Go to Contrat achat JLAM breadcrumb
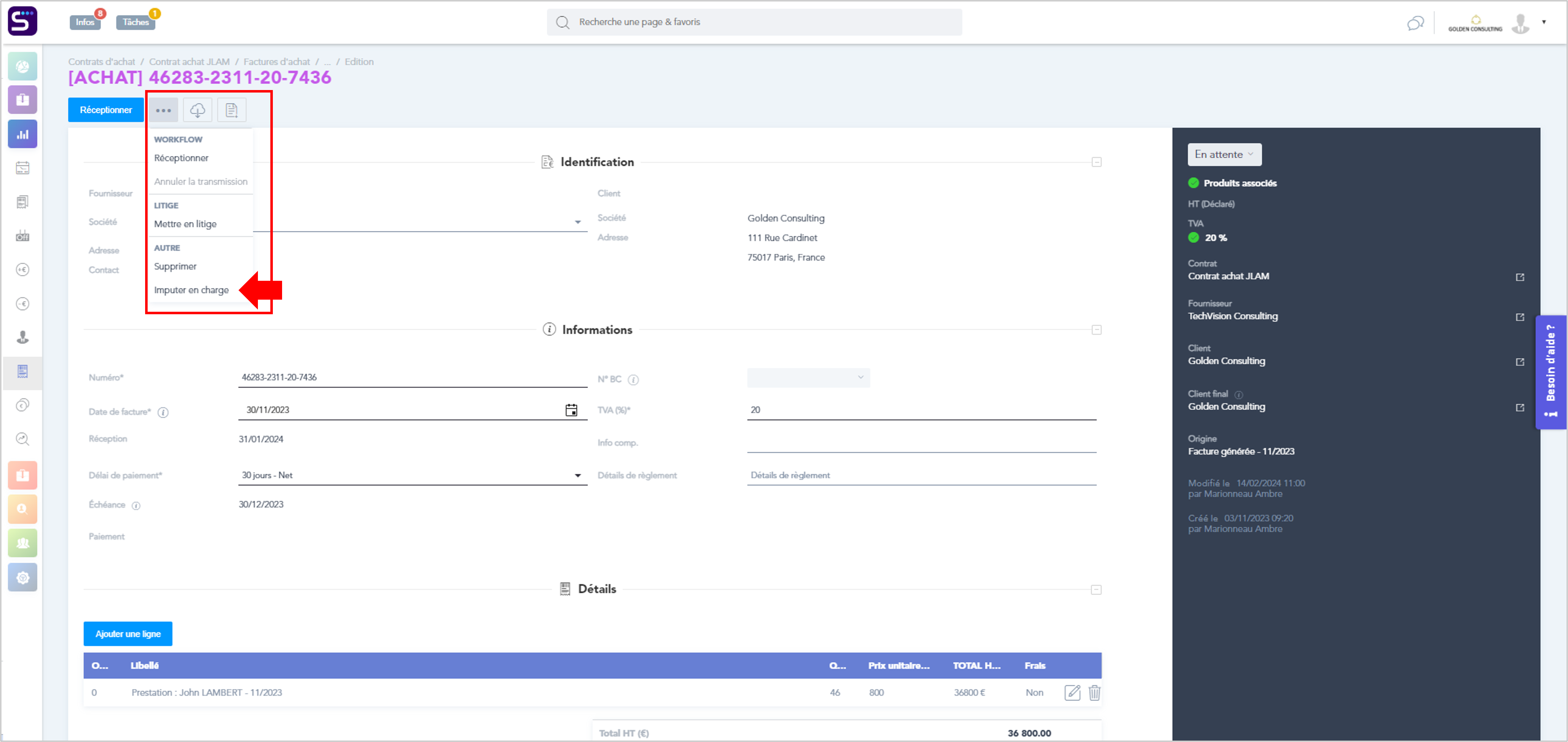The width and height of the screenshot is (1568, 742). click(189, 62)
